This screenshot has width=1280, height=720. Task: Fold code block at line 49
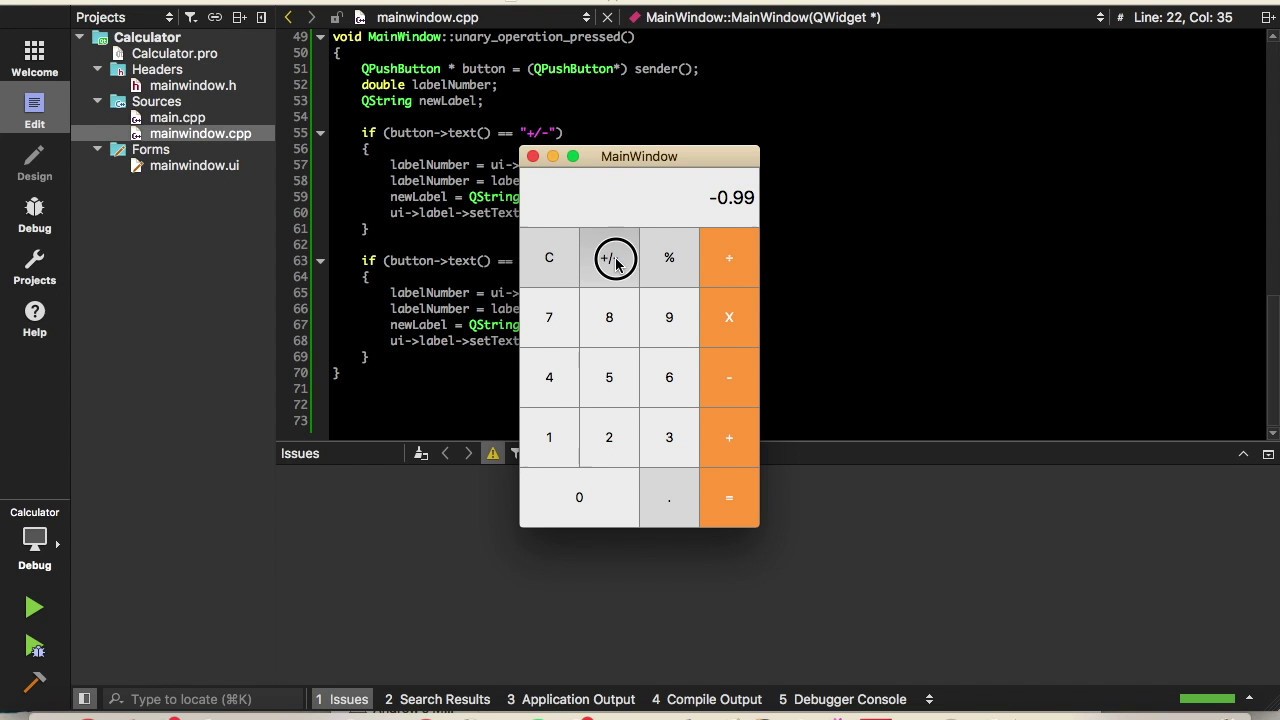[320, 37]
